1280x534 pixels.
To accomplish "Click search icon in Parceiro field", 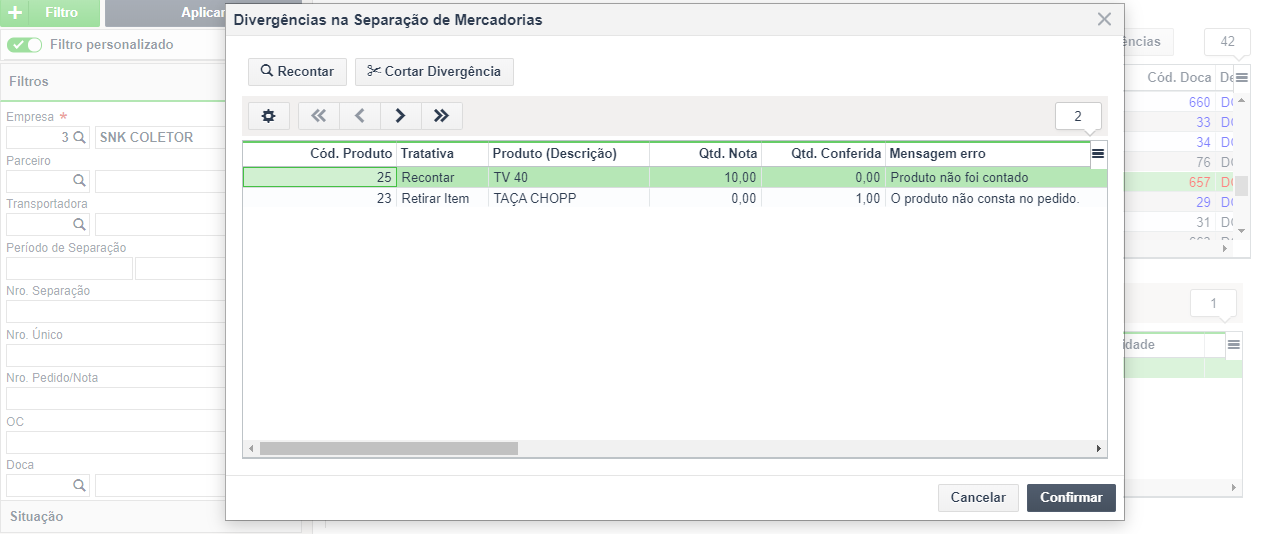I will pos(80,181).
